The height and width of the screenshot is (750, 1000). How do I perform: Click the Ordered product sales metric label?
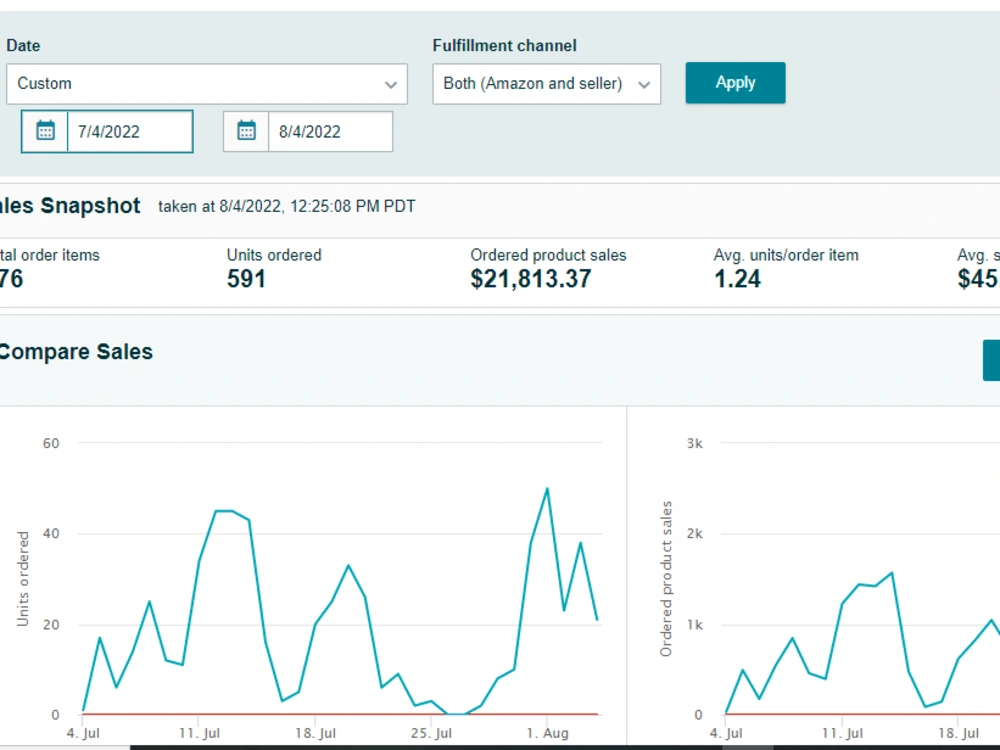(548, 255)
